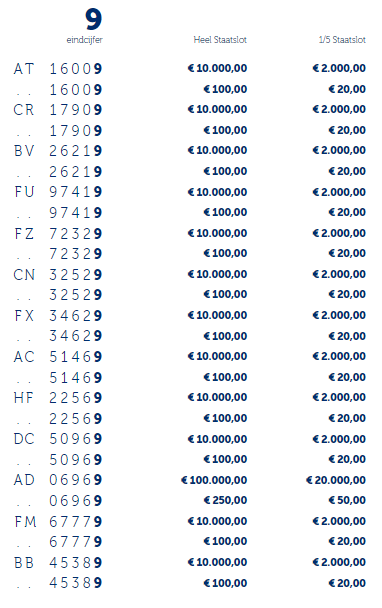
Task: Select lot number AC 51469
Action: pyautogui.click(x=58, y=357)
